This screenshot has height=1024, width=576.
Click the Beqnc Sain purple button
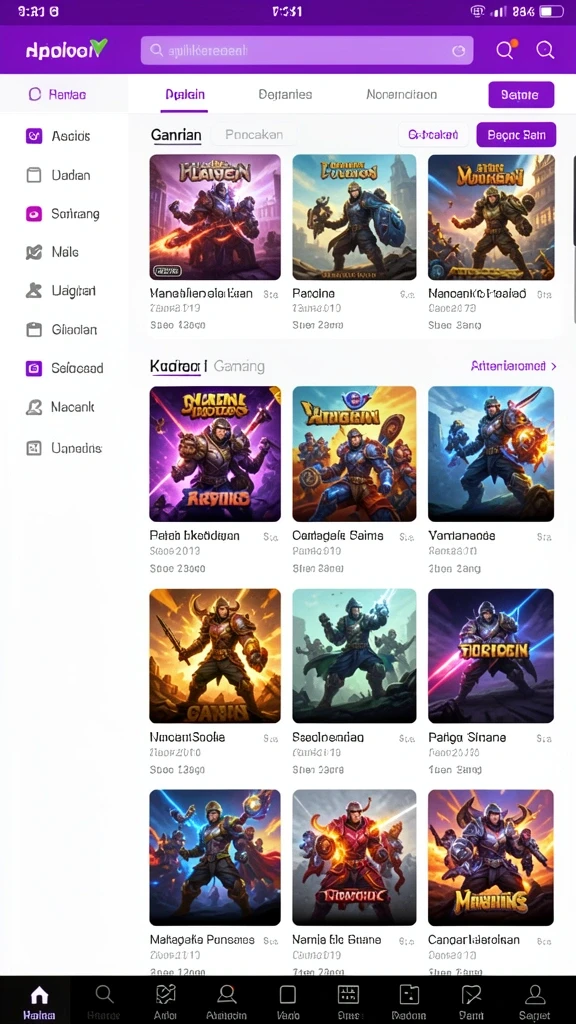516,135
